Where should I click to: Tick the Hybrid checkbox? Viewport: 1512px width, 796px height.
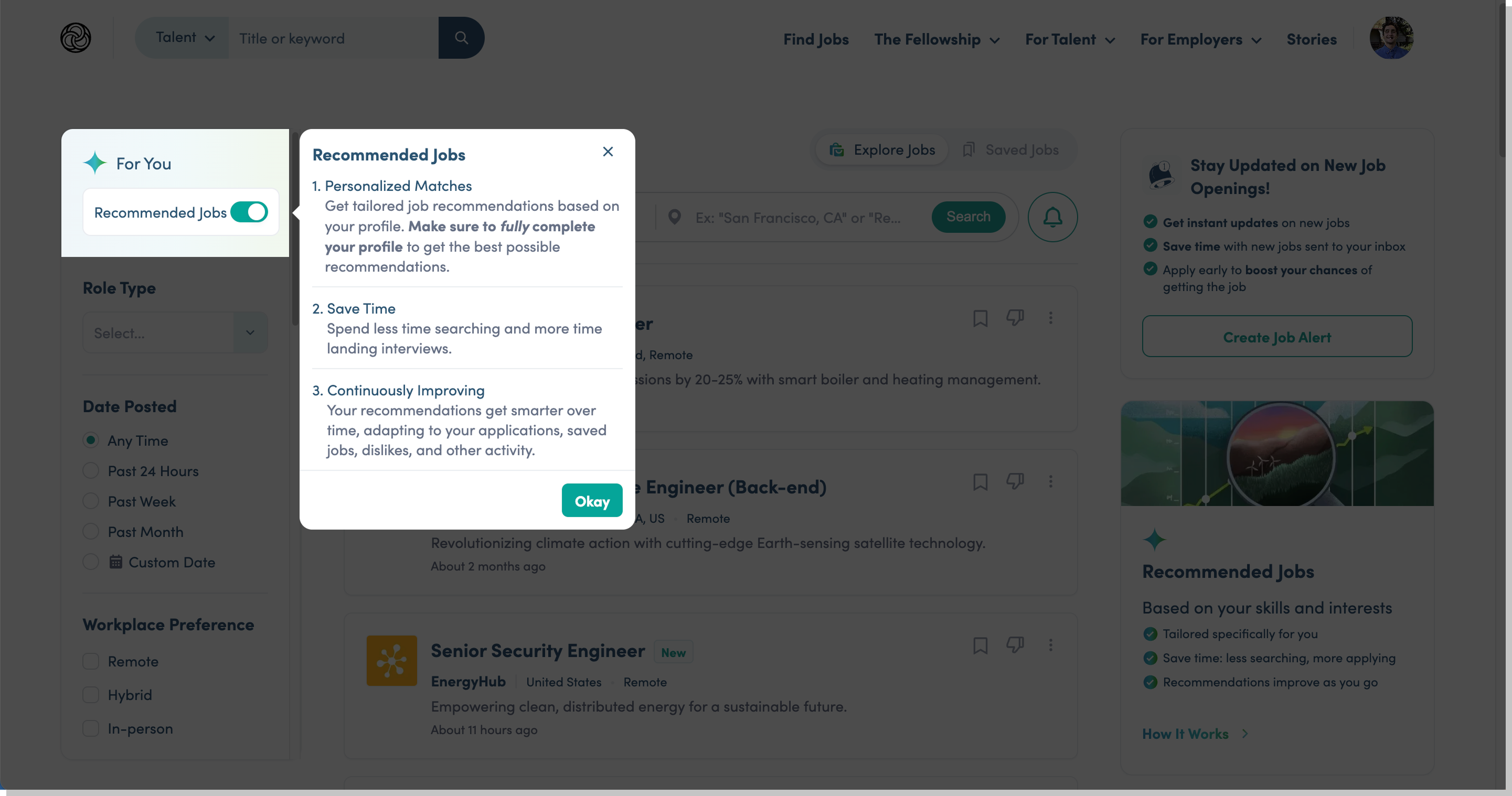coord(91,695)
